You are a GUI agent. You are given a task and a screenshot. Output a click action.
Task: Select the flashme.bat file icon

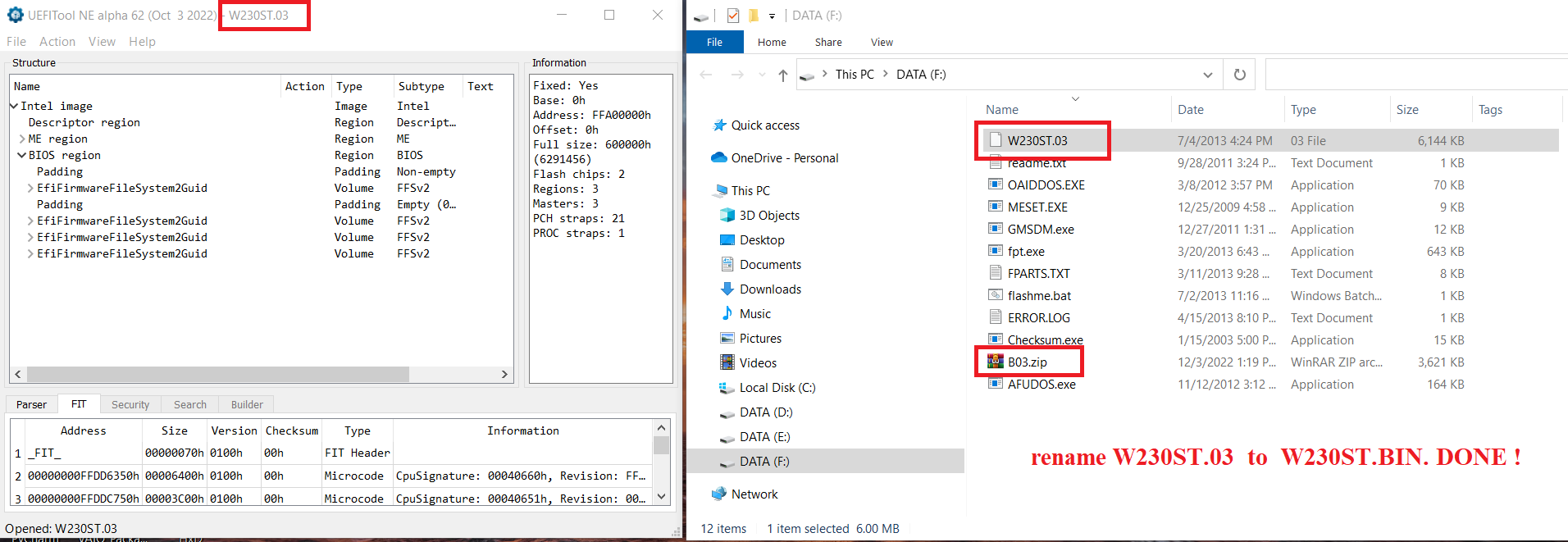pos(996,295)
